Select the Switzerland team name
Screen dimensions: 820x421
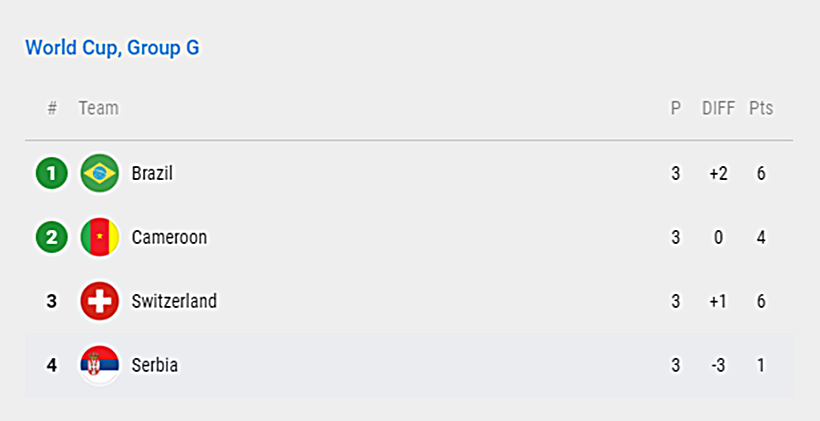coord(174,301)
